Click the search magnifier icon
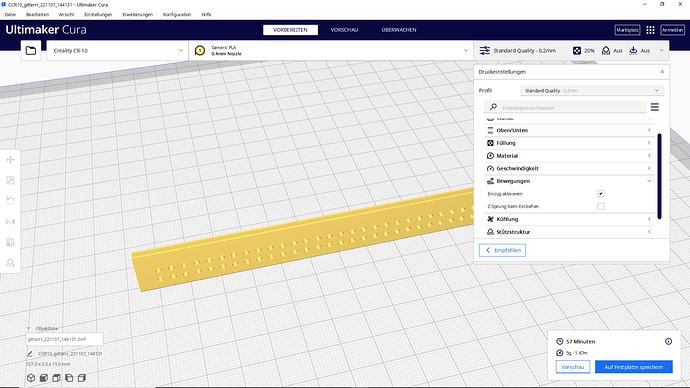This screenshot has height=388, width=690. click(493, 107)
